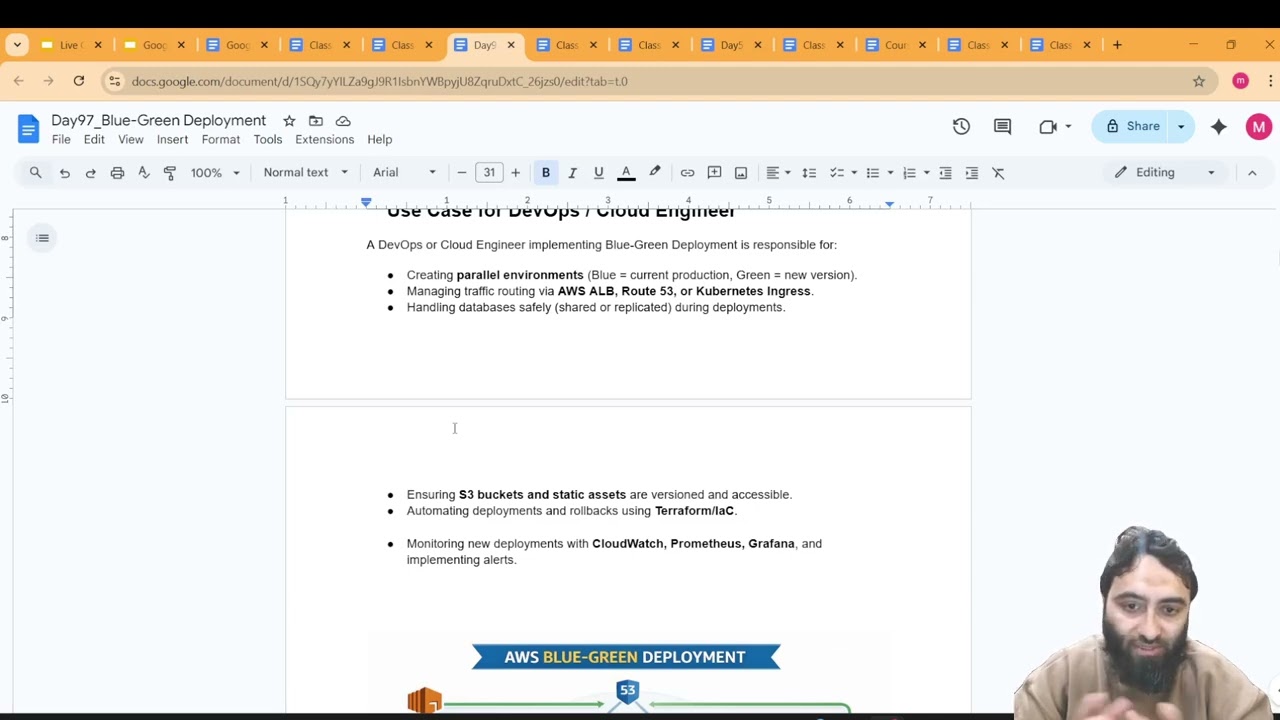1280x720 pixels.
Task: Open the Insert menu
Action: click(x=172, y=140)
